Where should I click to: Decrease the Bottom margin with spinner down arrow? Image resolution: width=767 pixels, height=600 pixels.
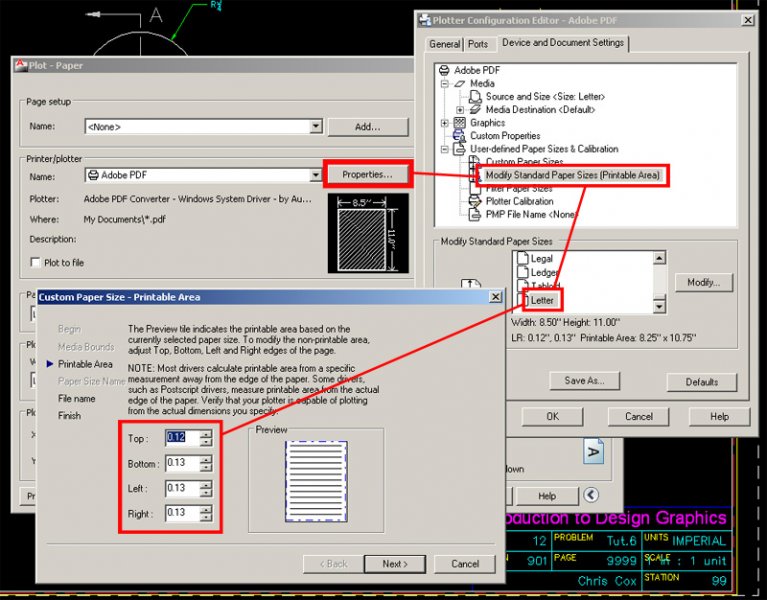(206, 467)
